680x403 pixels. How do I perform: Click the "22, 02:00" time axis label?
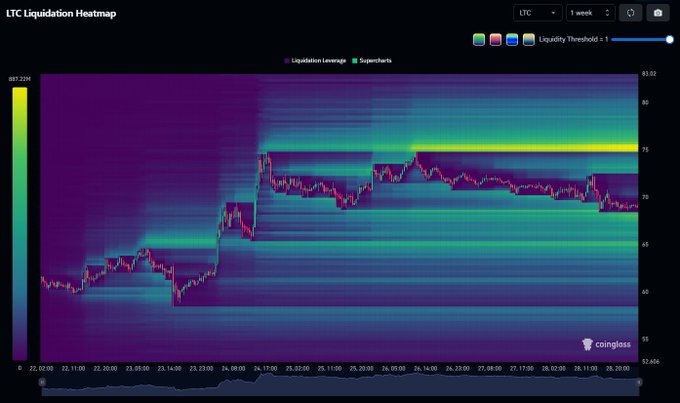pyautogui.click(x=41, y=368)
